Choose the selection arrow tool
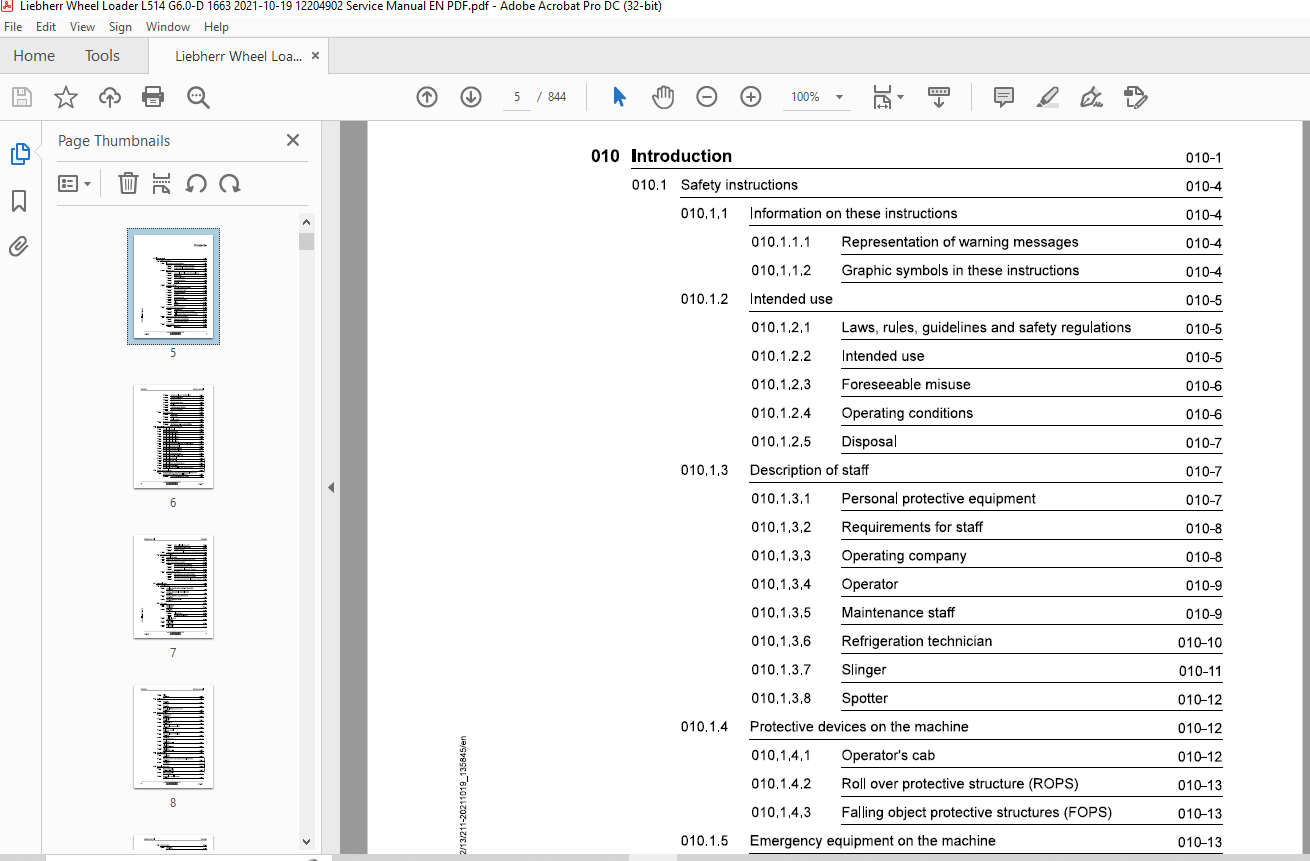The width and height of the screenshot is (1310, 861). [x=619, y=97]
